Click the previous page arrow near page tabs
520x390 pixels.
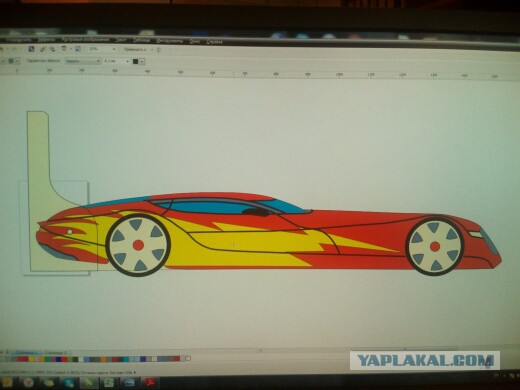[2, 352]
